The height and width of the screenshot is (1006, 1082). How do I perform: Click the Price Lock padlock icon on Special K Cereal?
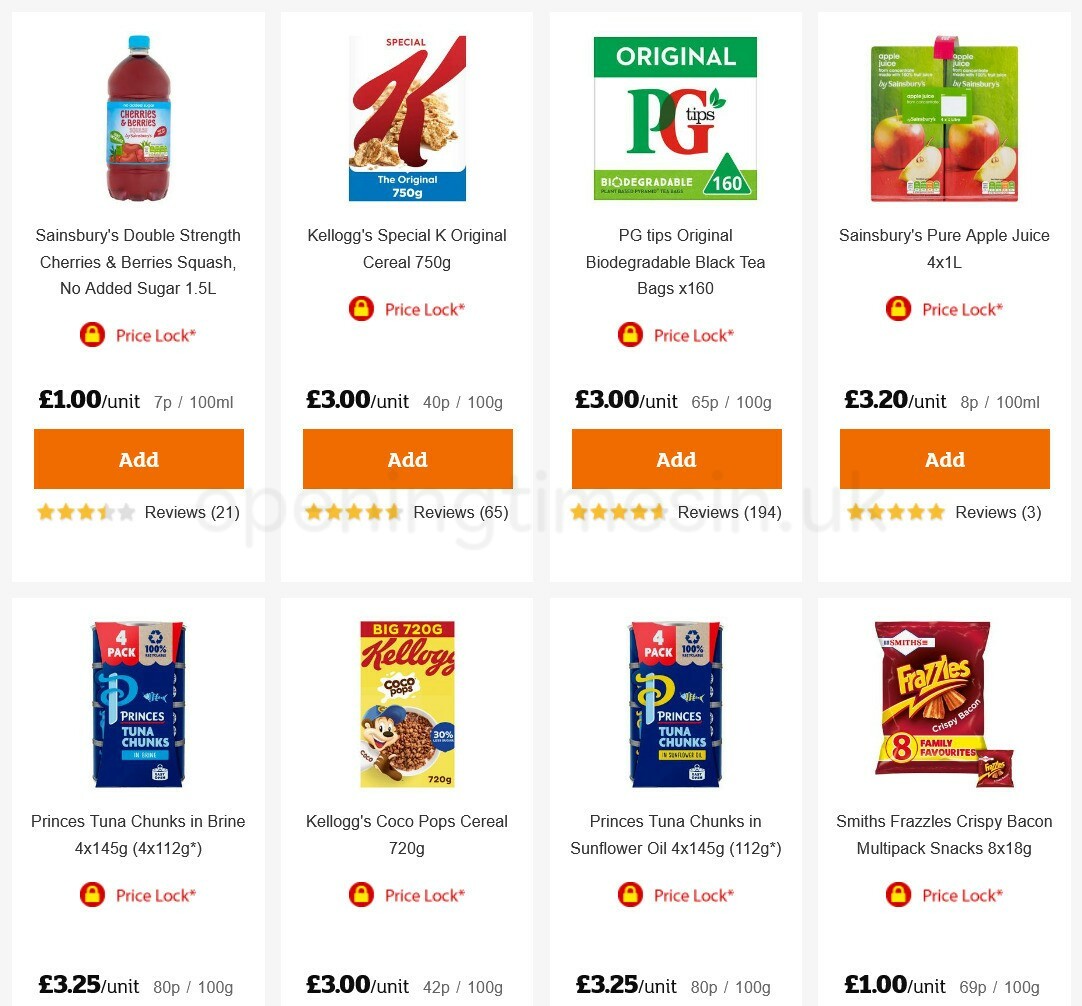point(361,308)
